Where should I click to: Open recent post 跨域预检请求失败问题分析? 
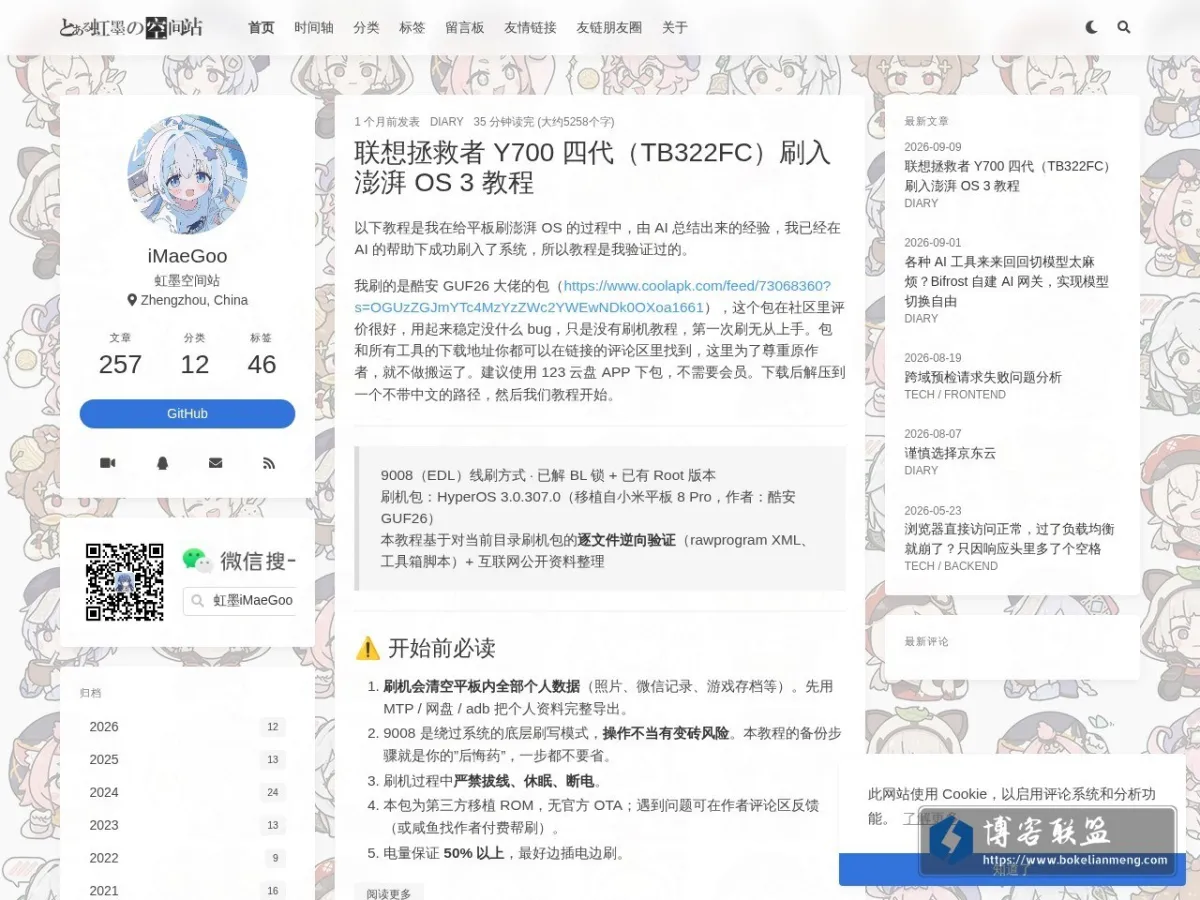coord(983,377)
